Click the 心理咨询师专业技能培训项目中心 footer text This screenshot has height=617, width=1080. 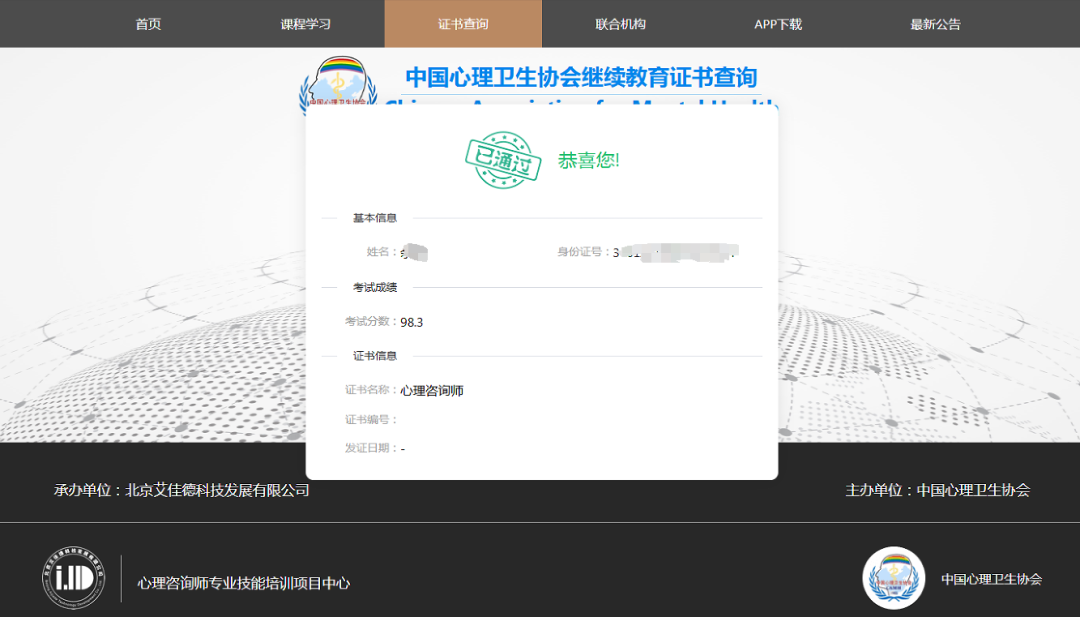[x=244, y=583]
